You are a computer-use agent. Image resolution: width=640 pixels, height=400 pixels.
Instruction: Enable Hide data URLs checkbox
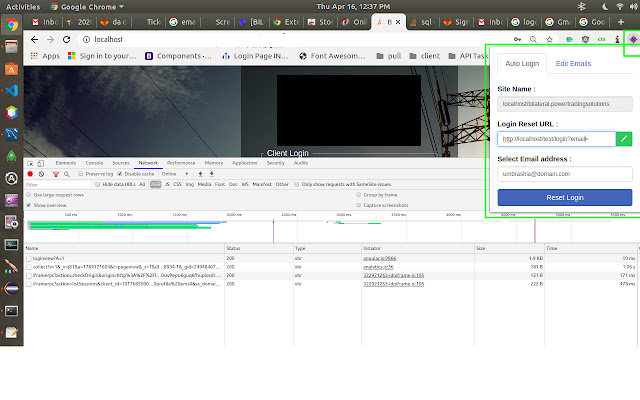coord(98,184)
